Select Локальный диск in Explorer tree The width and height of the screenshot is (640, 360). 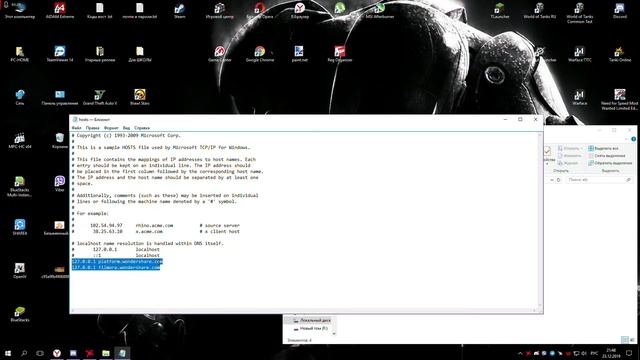pos(312,320)
